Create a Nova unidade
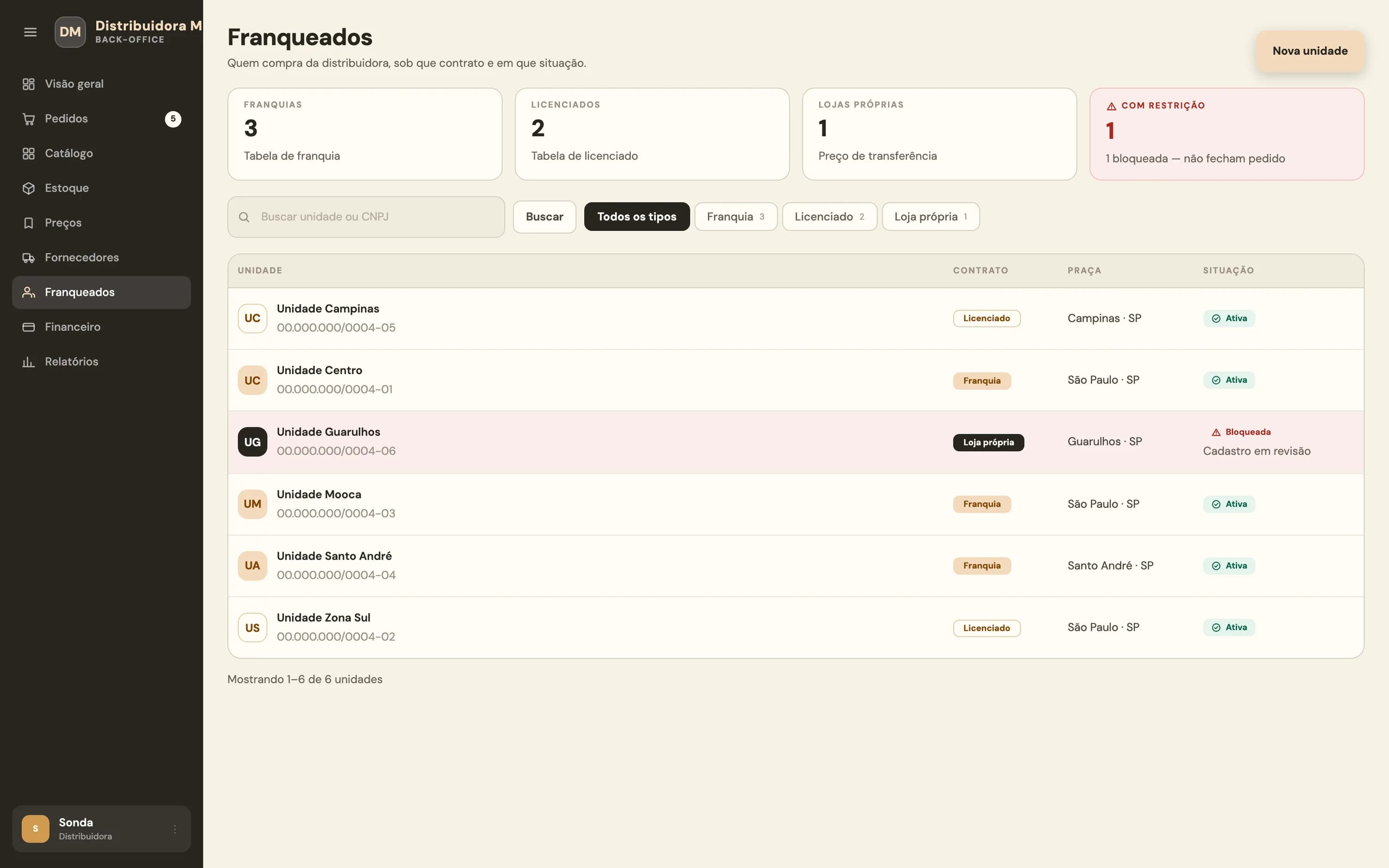1389x868 pixels. [1310, 51]
